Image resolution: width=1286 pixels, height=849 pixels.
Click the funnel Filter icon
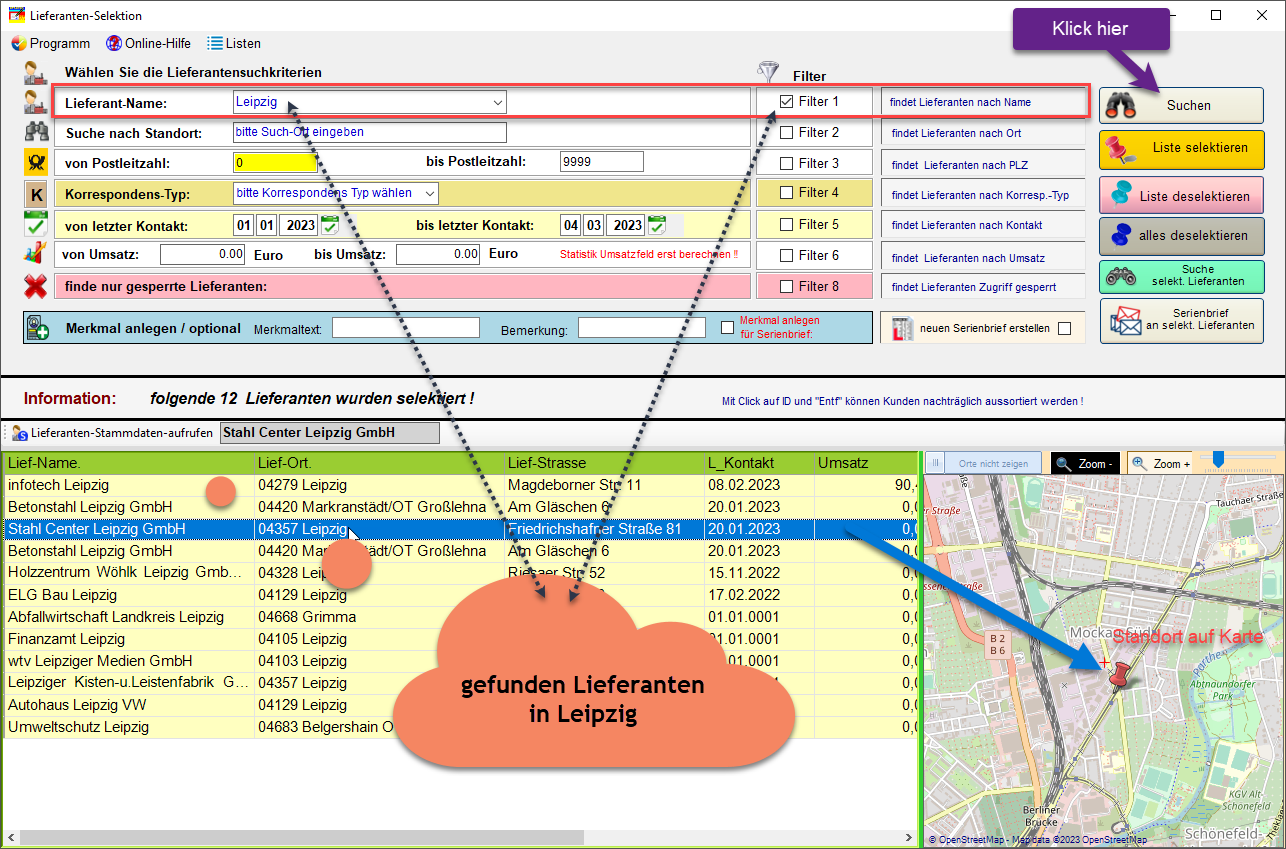(768, 73)
